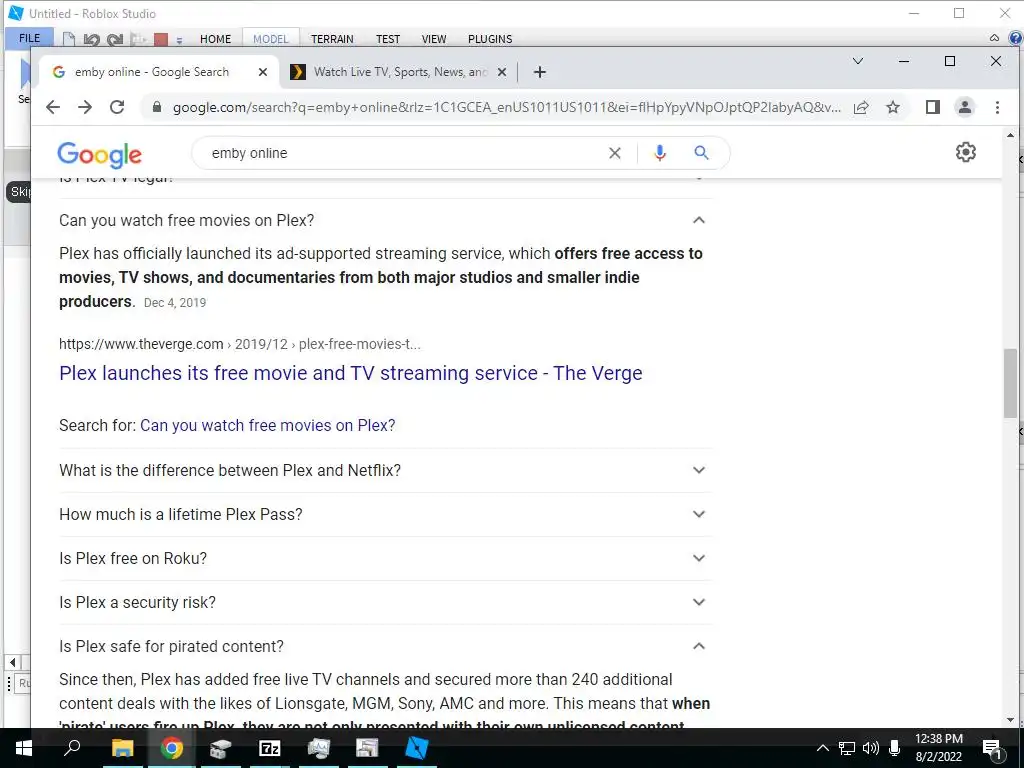Open Roblox Studio taskbar icon
The width and height of the screenshot is (1024, 768).
pos(417,748)
